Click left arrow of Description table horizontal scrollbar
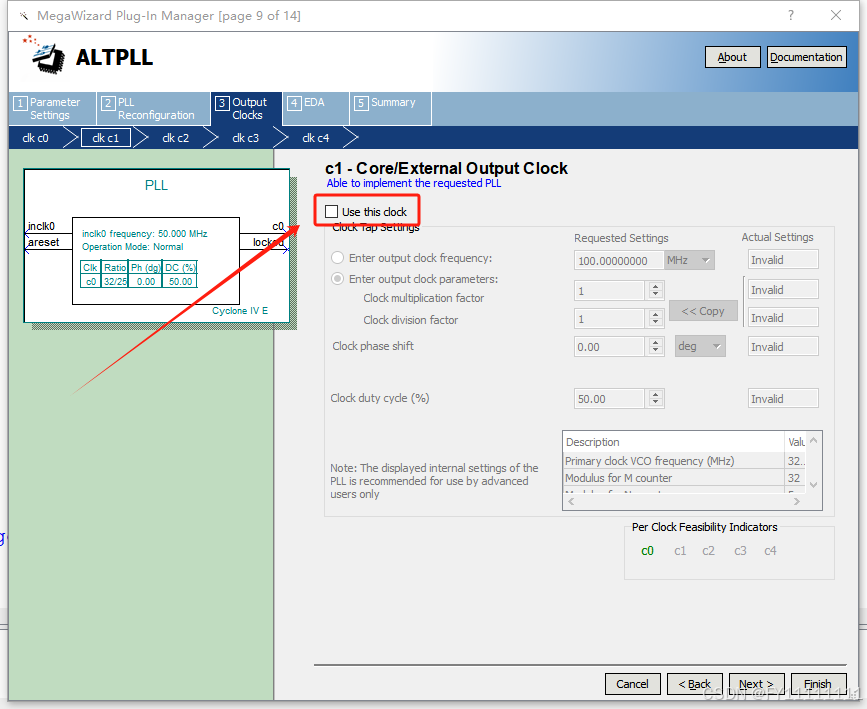This screenshot has width=867, height=709. point(572,502)
